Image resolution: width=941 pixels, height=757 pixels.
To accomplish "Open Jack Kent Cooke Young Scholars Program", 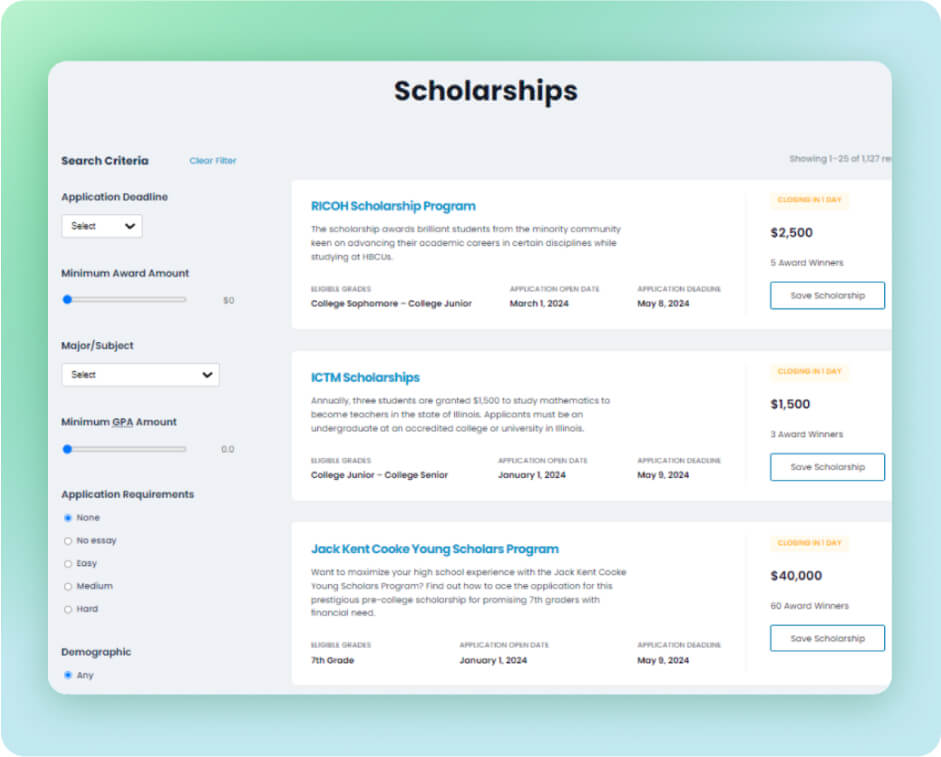I will tap(434, 549).
